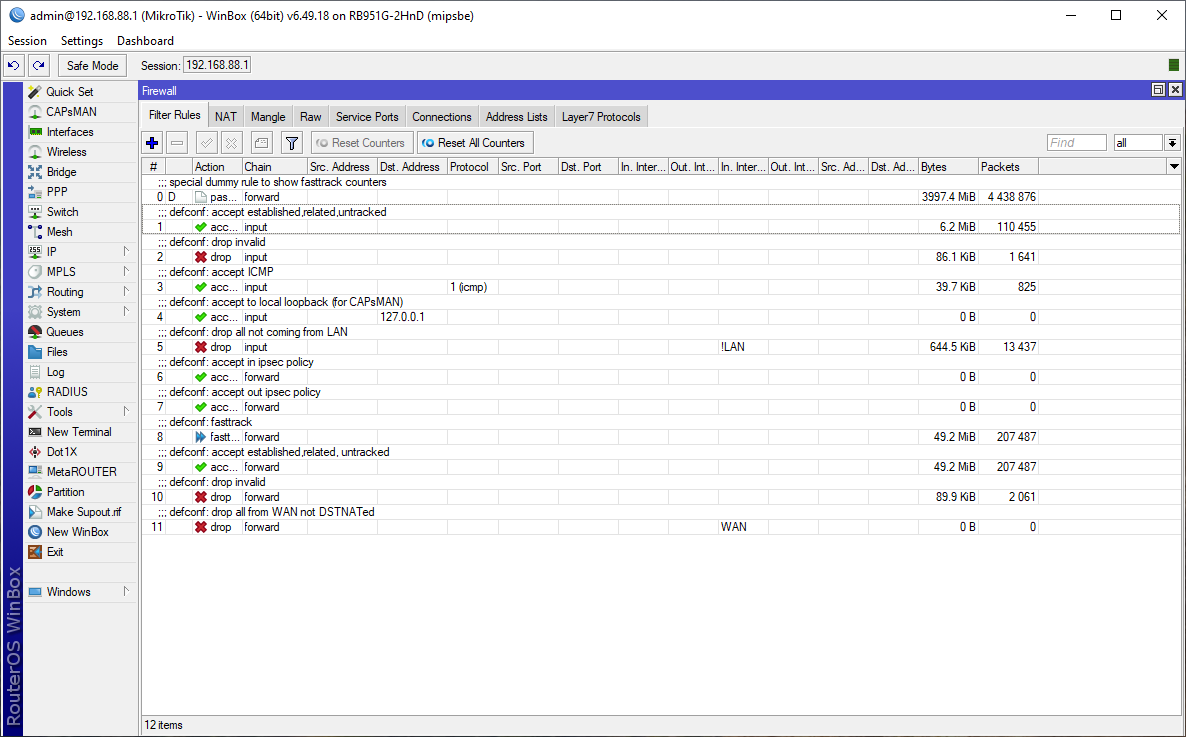Screen dimensions: 1186x737
Task: Toggle Safe Mode button
Action: click(x=92, y=66)
